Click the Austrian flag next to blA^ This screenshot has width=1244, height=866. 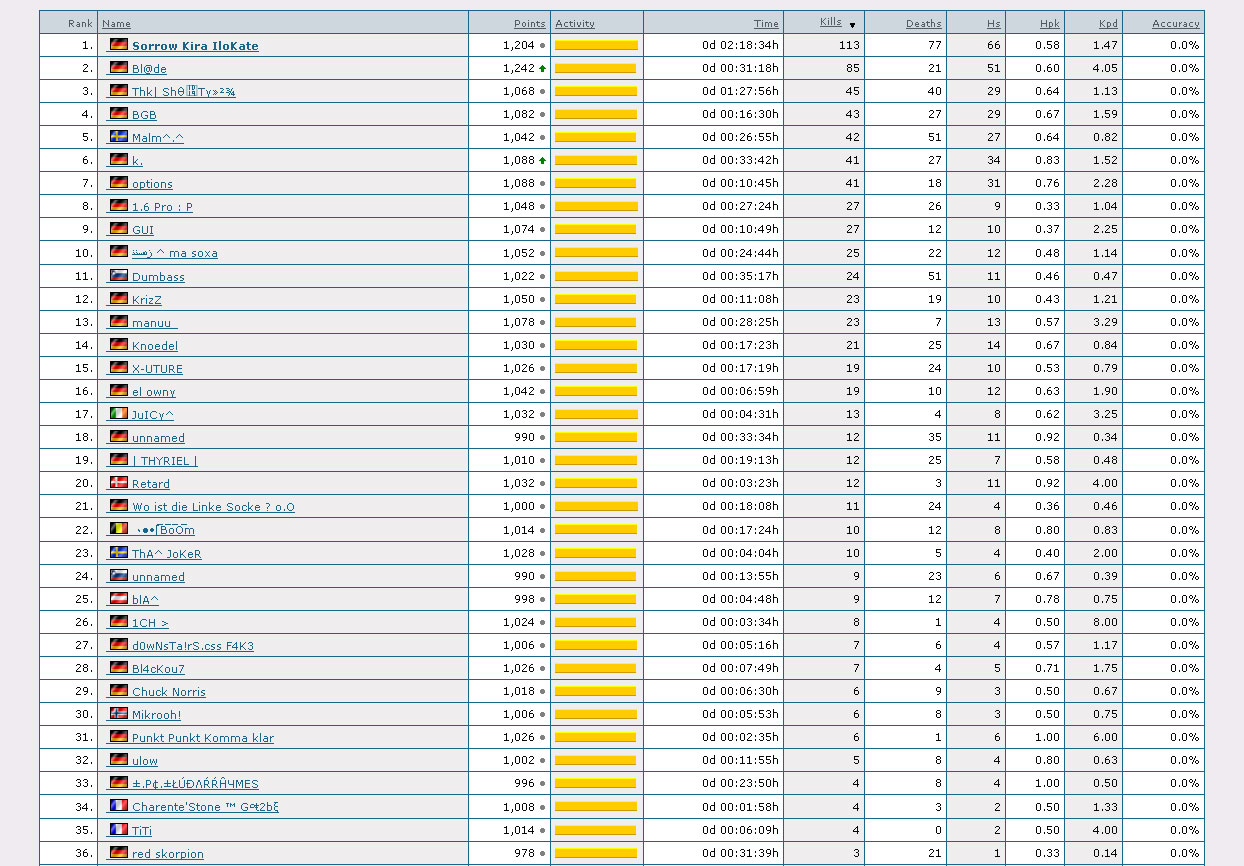(119, 599)
